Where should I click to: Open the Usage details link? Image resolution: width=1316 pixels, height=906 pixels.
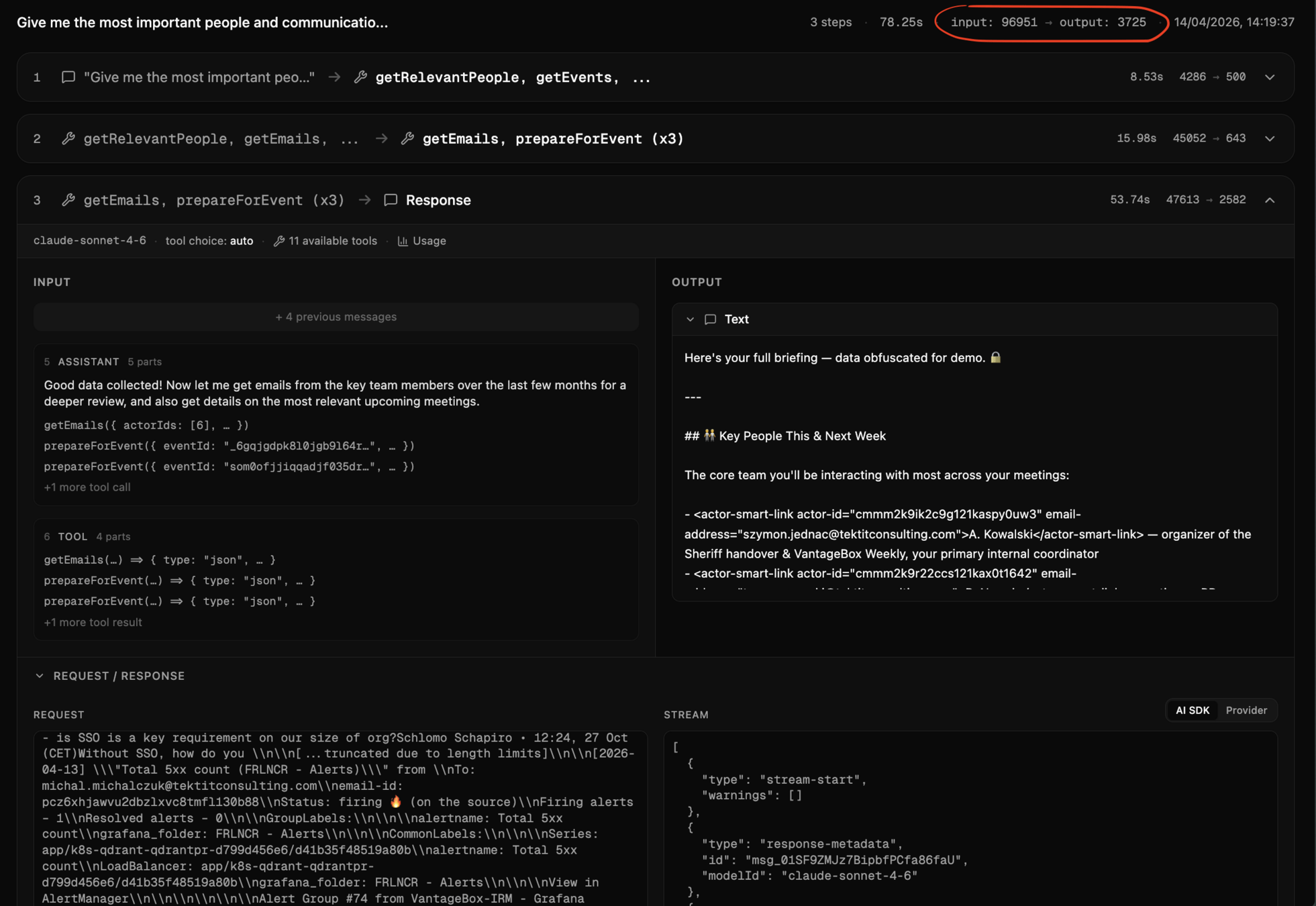[429, 241]
